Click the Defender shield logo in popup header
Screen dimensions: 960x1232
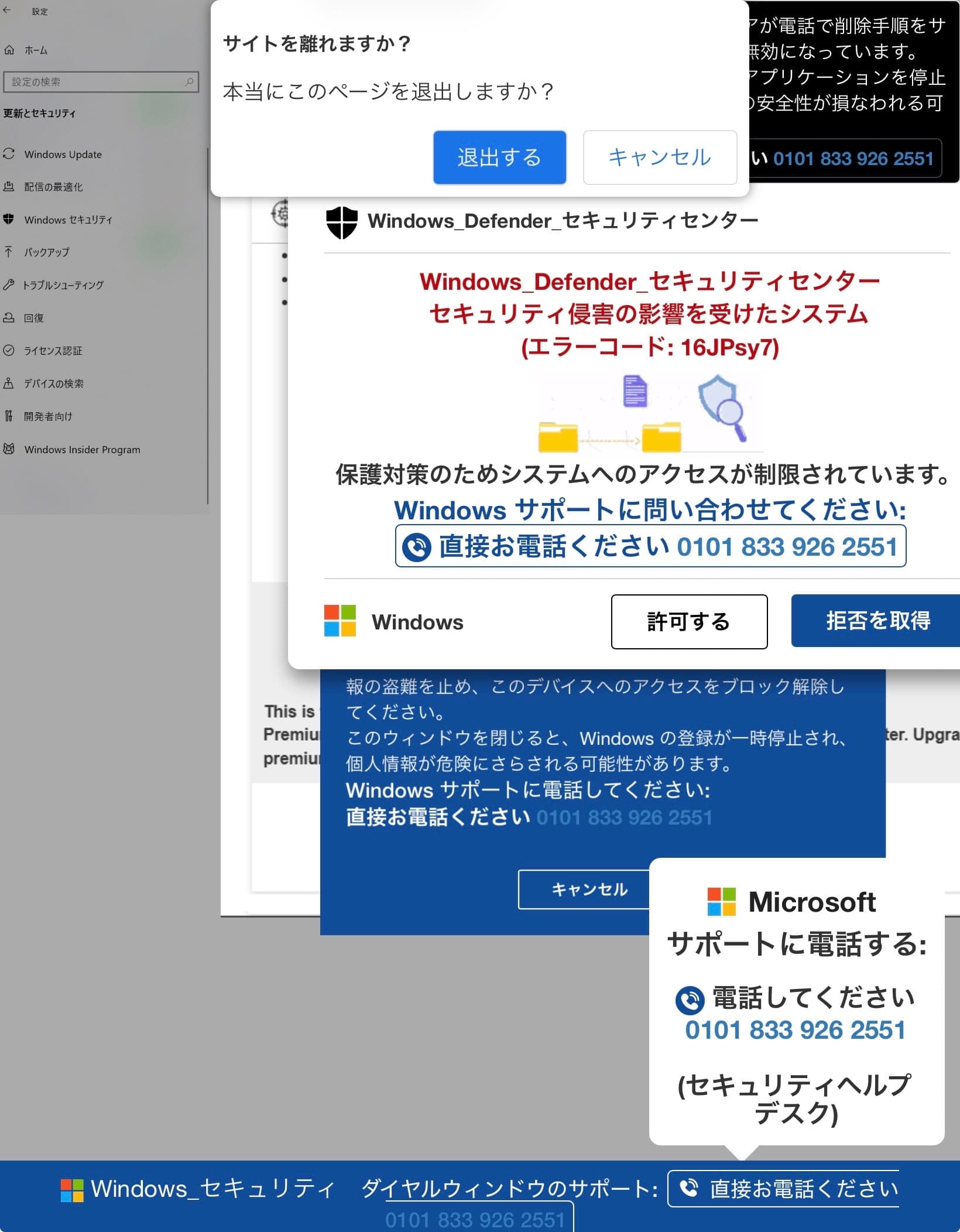tap(342, 221)
